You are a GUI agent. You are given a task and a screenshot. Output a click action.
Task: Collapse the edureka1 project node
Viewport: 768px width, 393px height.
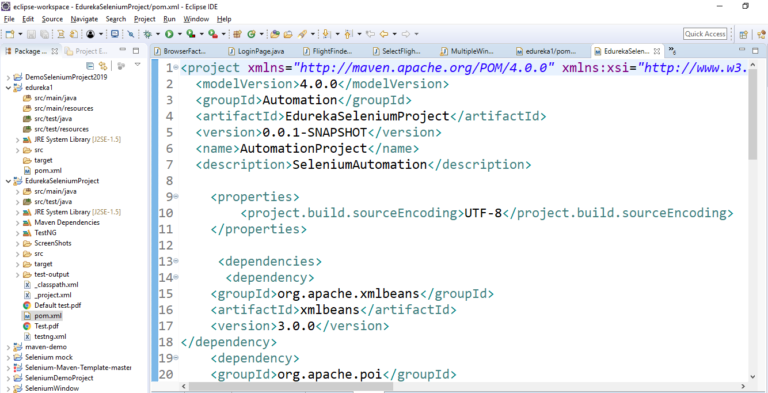coord(8,88)
